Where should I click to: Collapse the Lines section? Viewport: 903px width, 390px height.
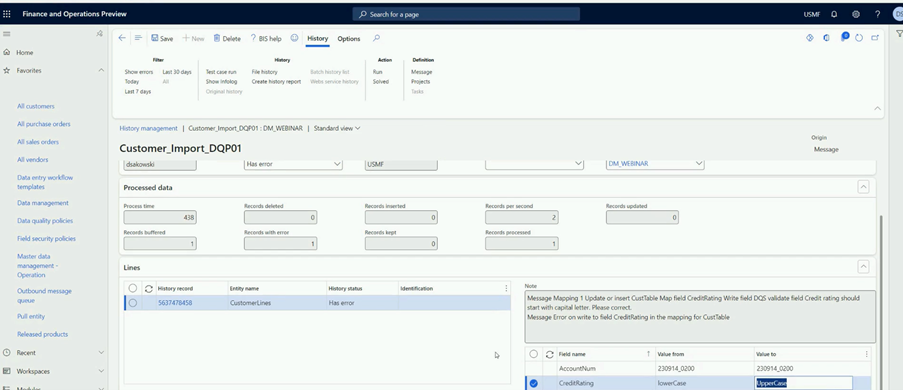coord(863,267)
